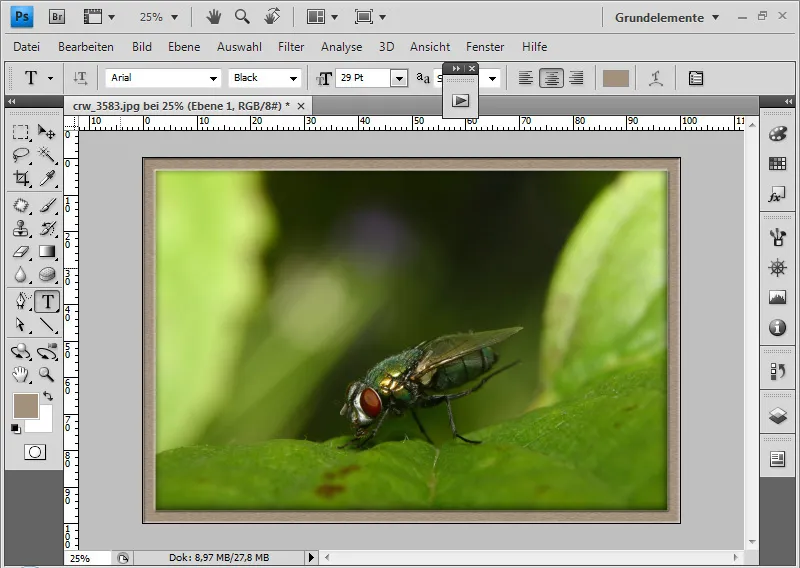800x568 pixels.
Task: Click the Play button in floating panel
Action: click(x=460, y=101)
